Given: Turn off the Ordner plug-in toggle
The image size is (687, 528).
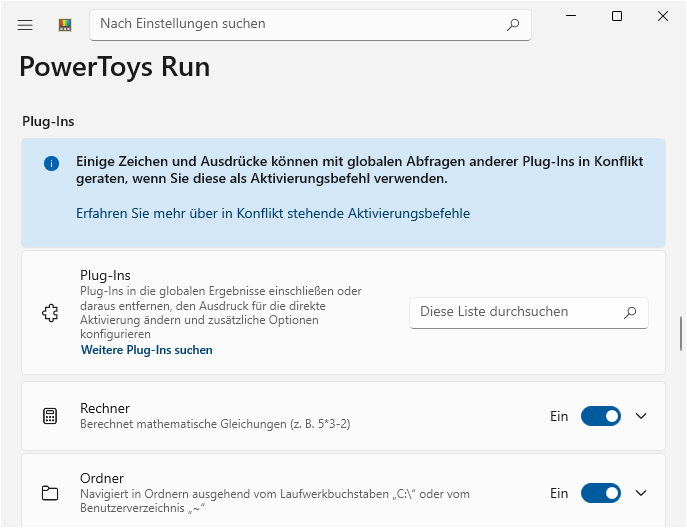Looking at the screenshot, I should pos(601,493).
